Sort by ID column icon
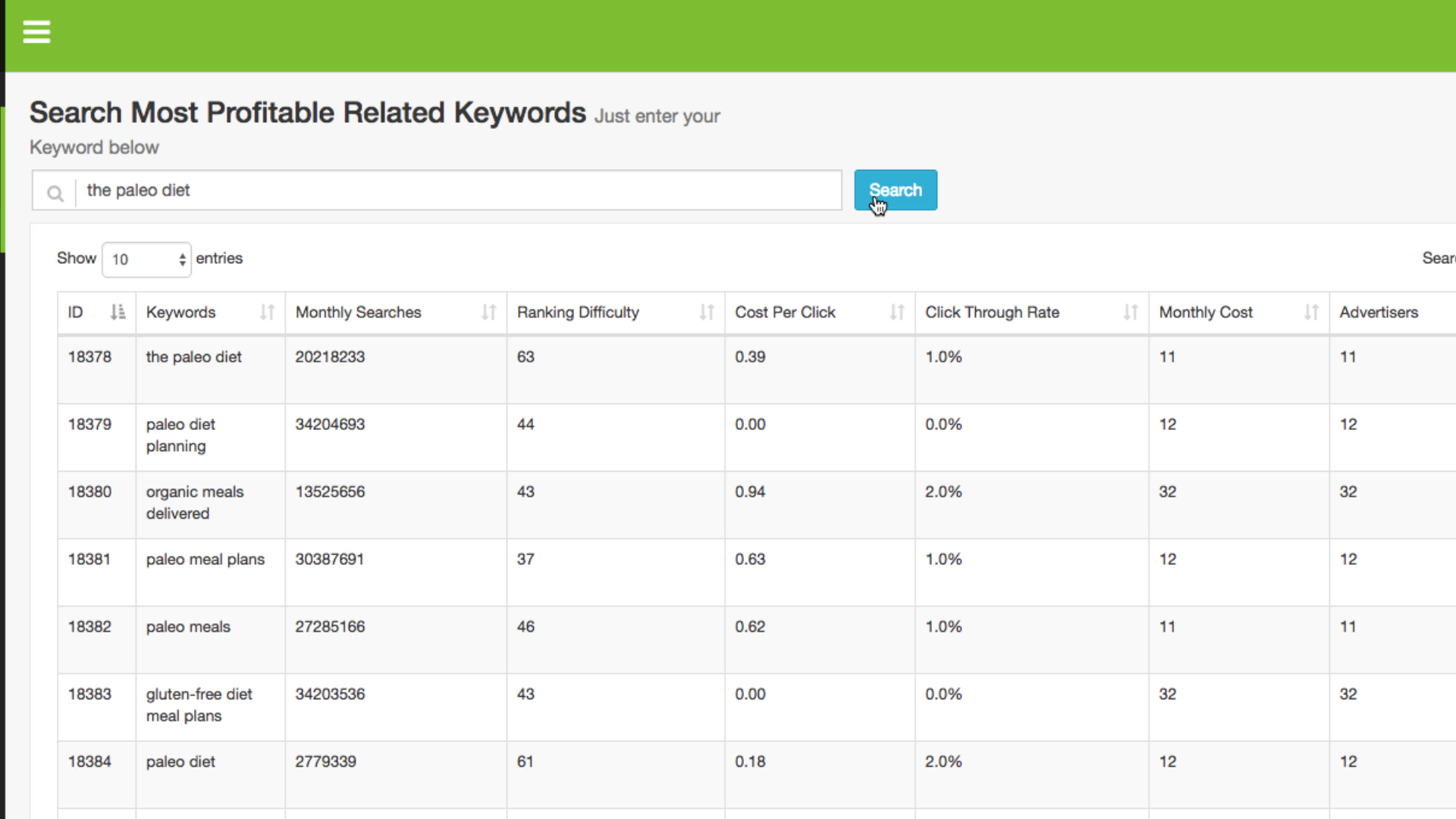Screen dimensions: 1456x819 click(118, 312)
